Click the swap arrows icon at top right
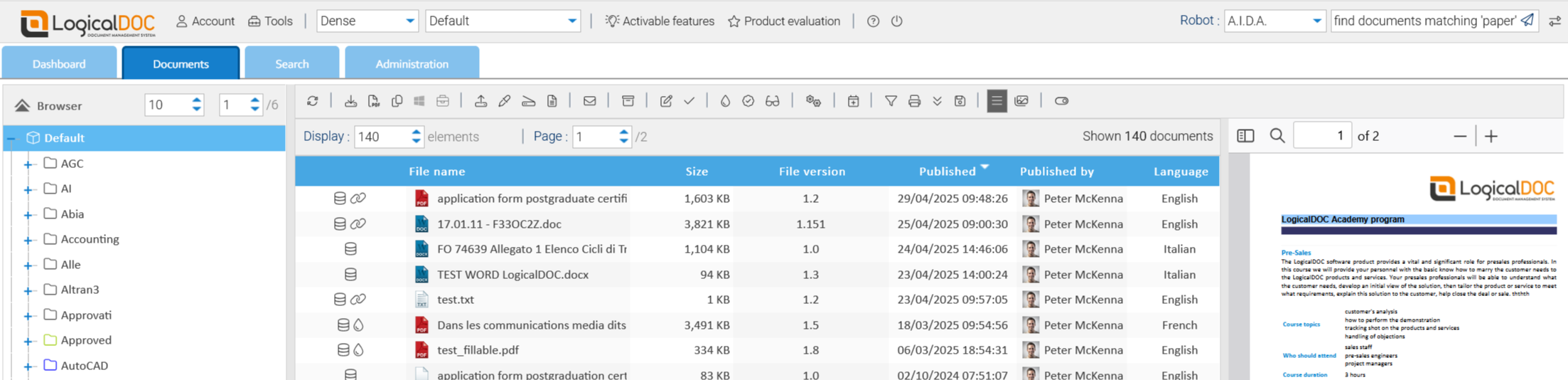Screen dimensions: 1568x380 (1554, 21)
